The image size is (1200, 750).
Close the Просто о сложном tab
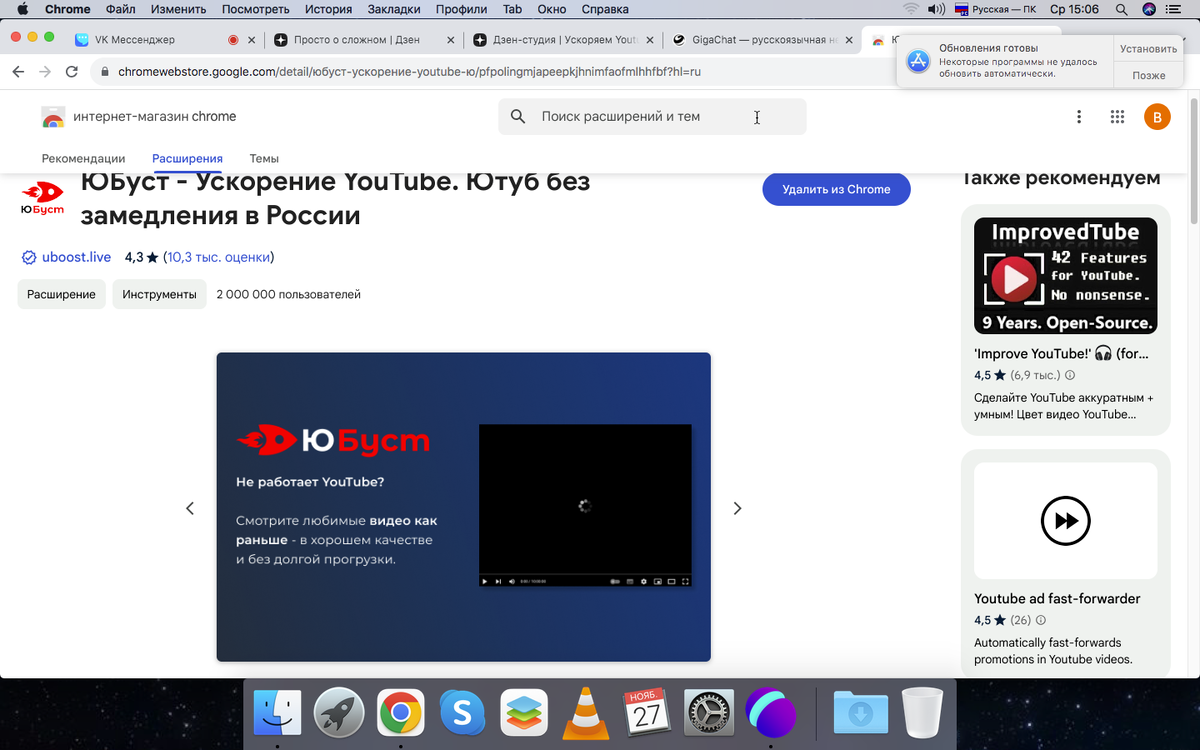pos(450,40)
